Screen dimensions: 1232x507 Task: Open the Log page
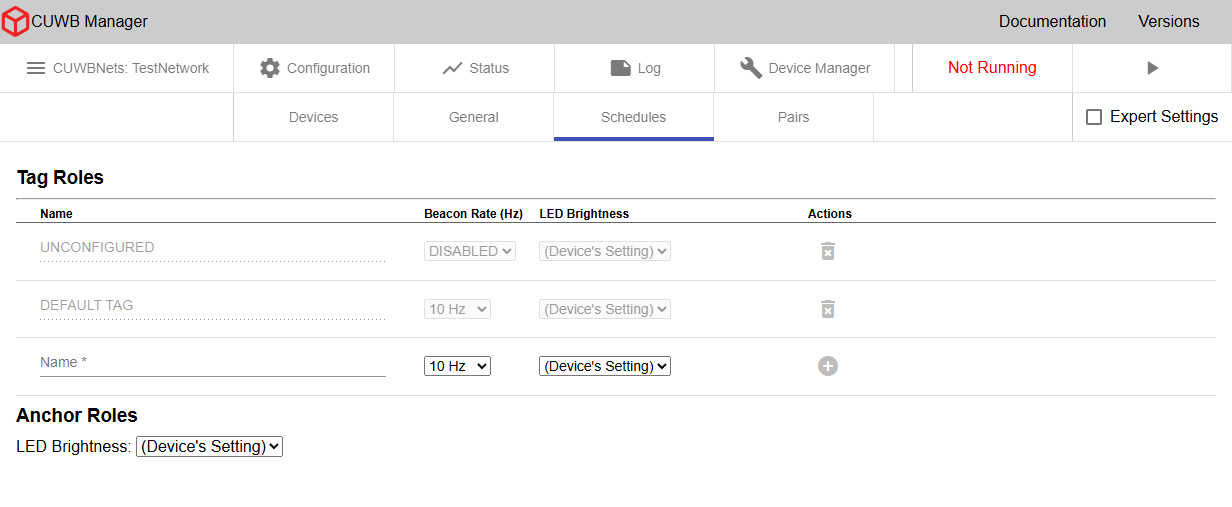635,68
